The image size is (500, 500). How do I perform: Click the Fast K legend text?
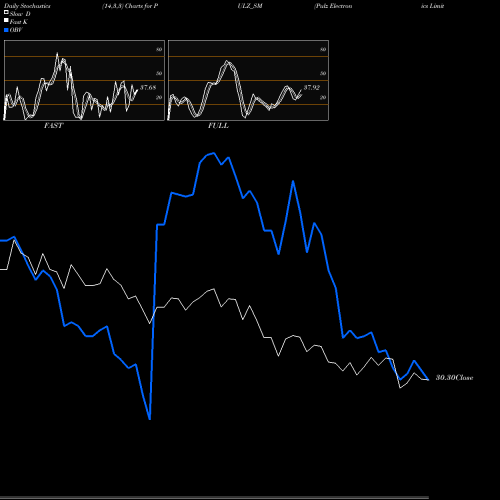[19, 22]
